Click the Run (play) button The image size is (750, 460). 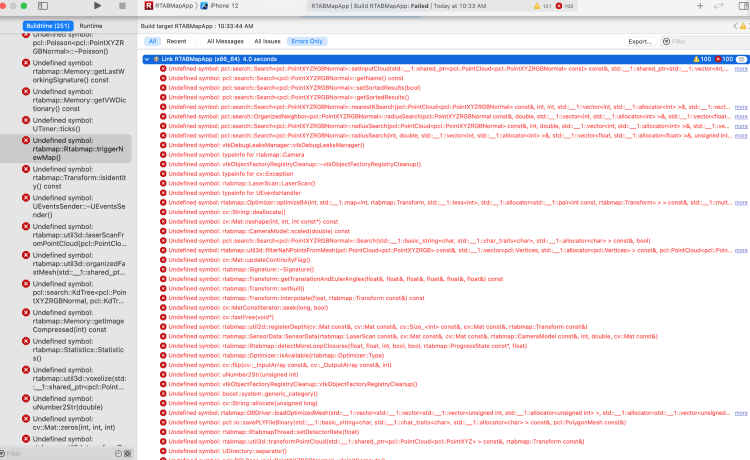[97, 6]
